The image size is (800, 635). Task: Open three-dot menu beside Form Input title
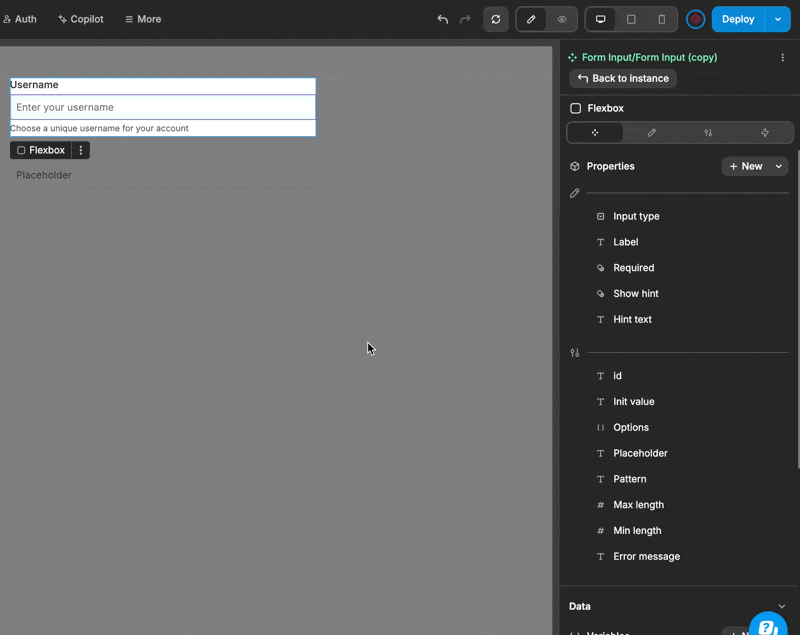click(782, 58)
